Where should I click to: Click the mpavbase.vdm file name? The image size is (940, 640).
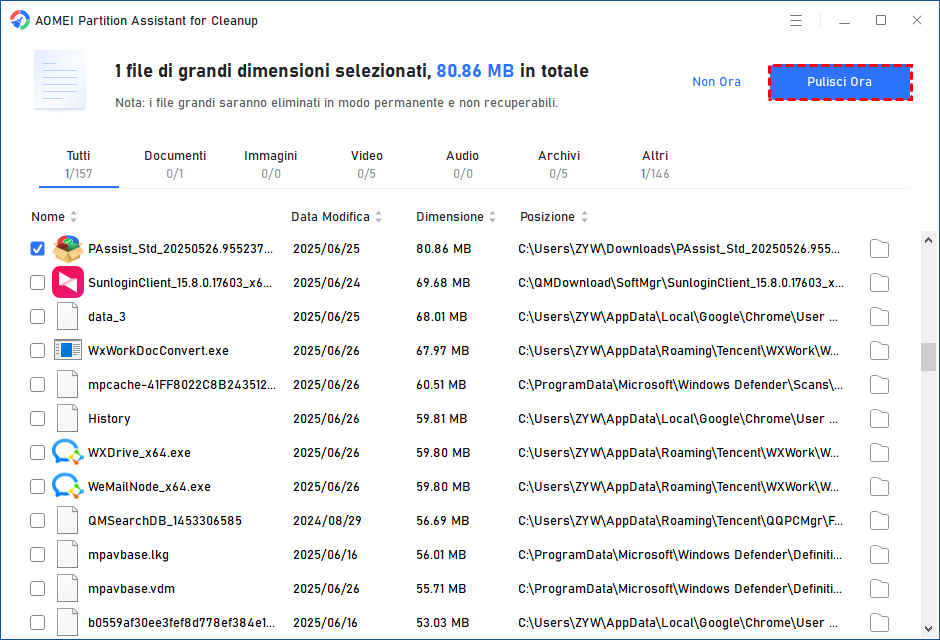(131, 588)
